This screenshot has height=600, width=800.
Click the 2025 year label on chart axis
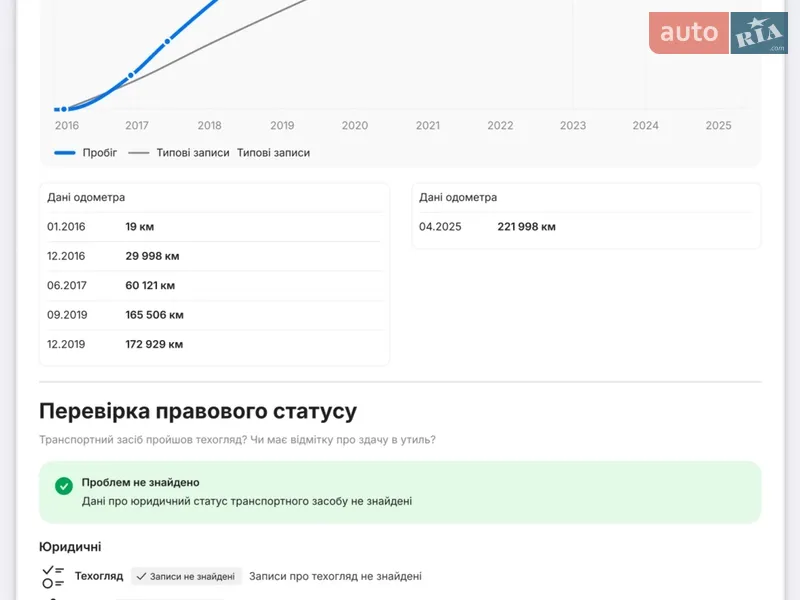[718, 126]
